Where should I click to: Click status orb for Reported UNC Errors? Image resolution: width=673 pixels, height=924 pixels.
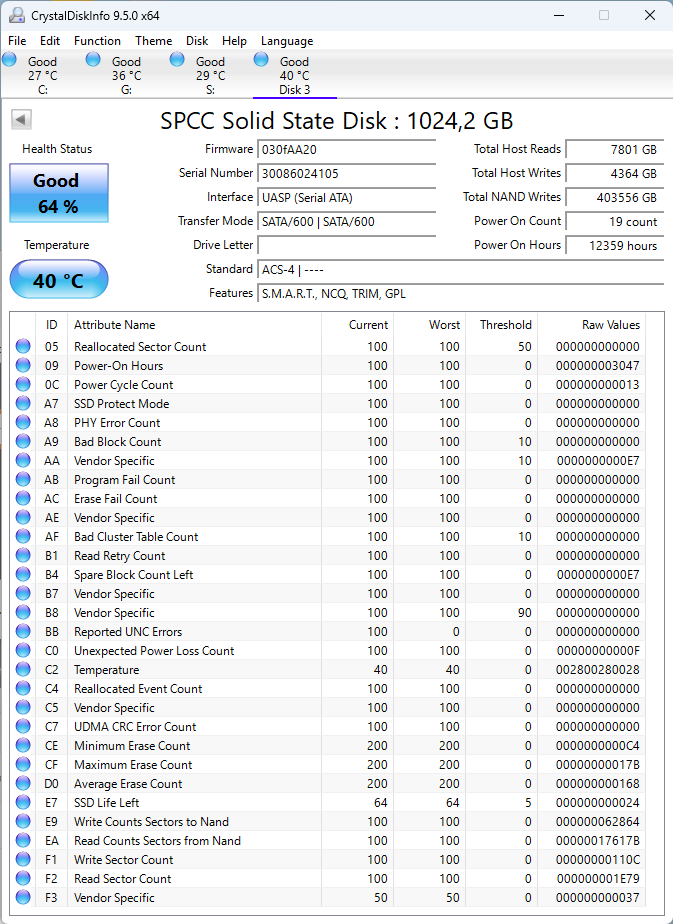coord(23,632)
